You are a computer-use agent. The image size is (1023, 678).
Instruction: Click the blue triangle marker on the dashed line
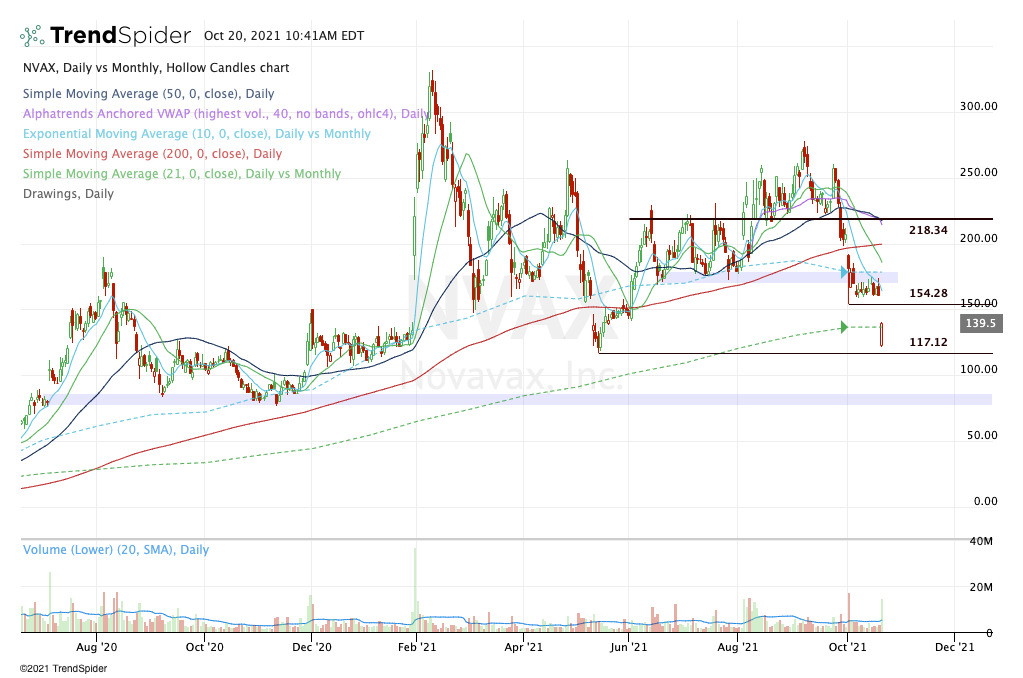coord(844,271)
